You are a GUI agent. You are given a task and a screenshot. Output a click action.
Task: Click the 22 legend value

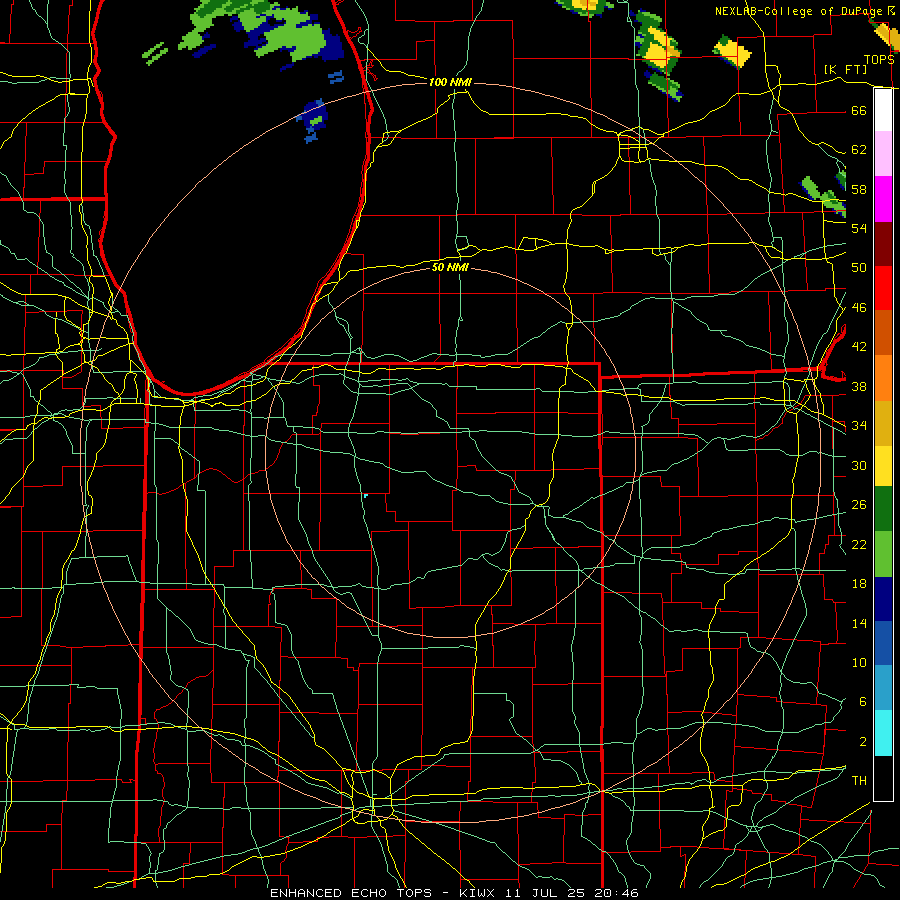(x=859, y=544)
